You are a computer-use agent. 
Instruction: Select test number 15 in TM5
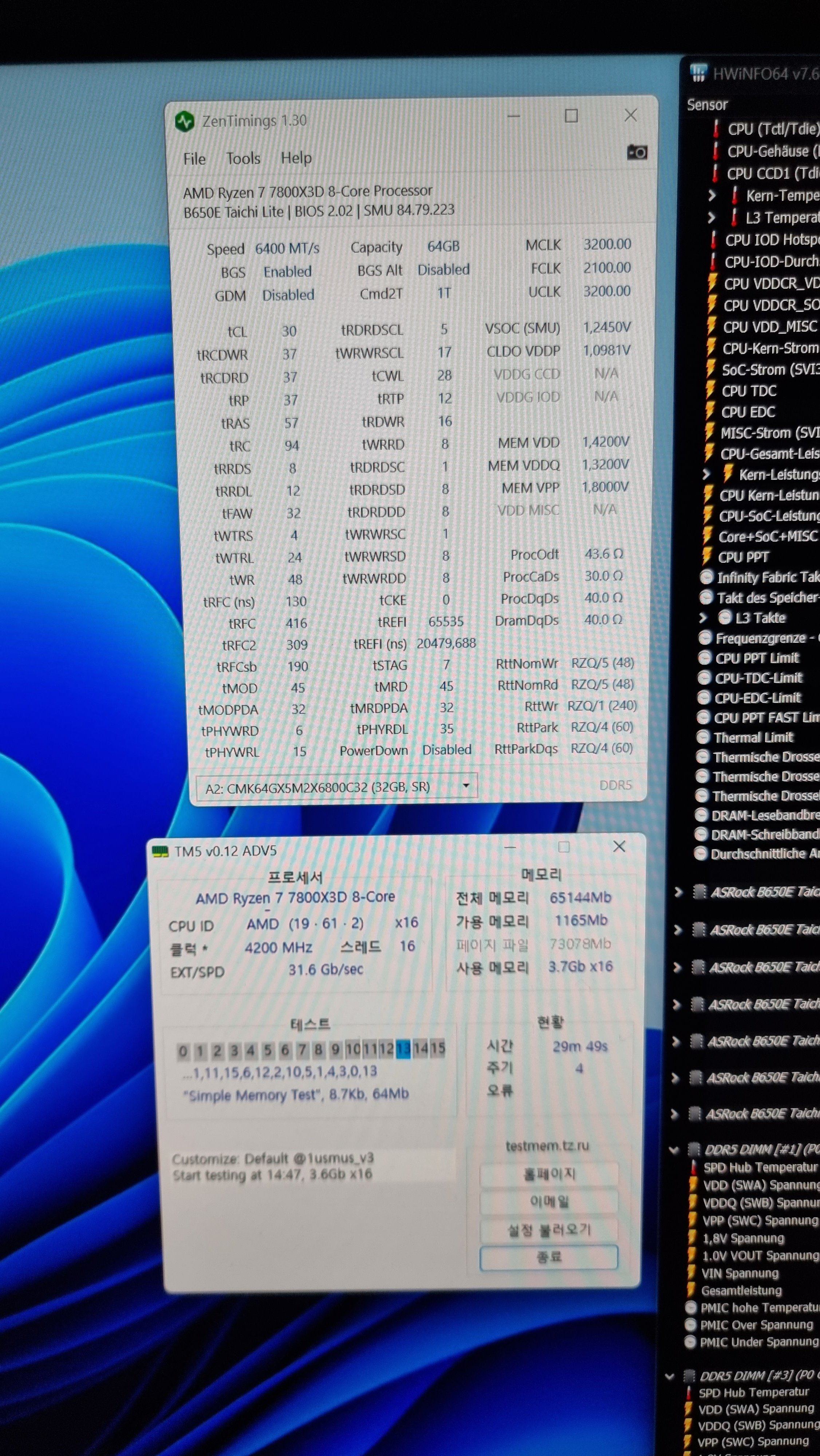pyautogui.click(x=438, y=1048)
